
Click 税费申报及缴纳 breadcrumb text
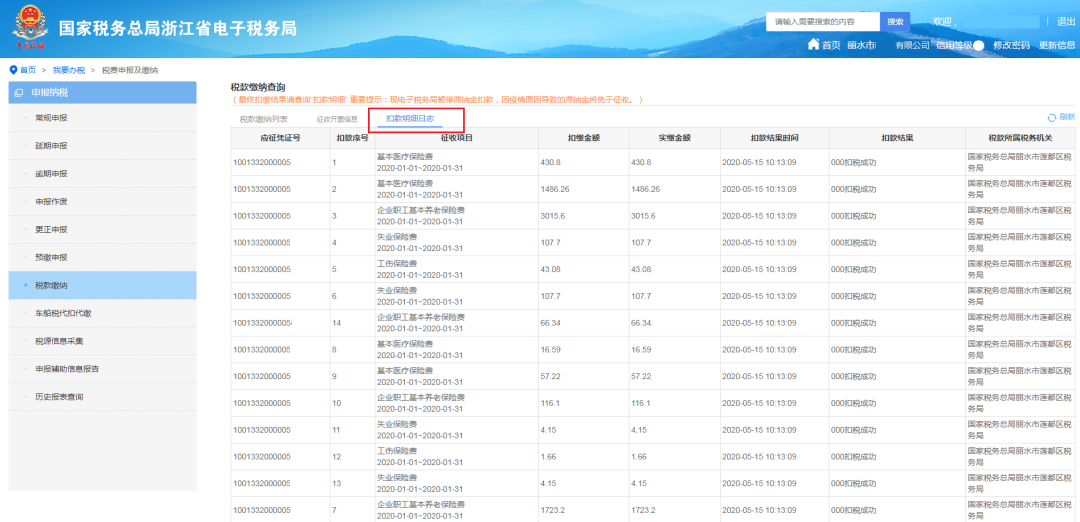(x=130, y=70)
